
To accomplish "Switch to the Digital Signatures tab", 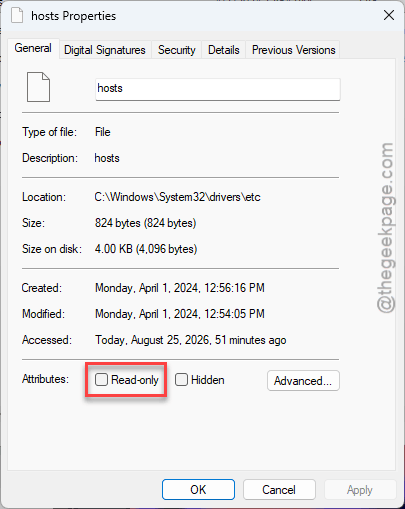I will pos(105,50).
